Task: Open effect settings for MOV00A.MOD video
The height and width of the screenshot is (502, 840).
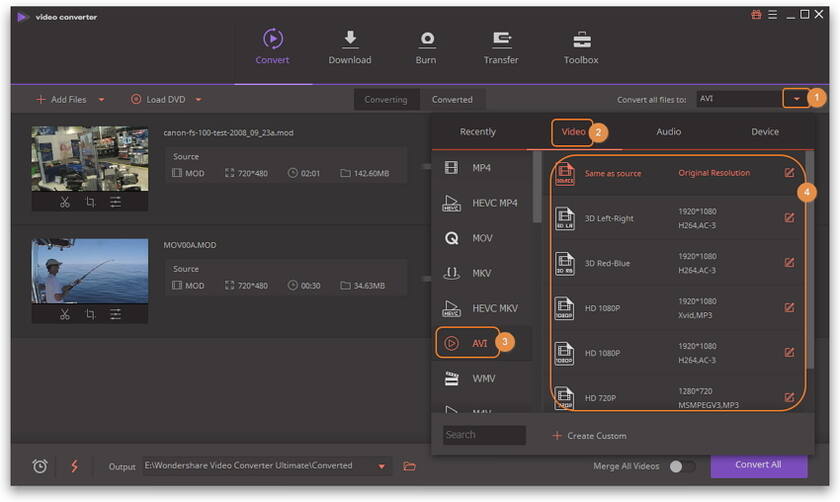Action: click(115, 314)
